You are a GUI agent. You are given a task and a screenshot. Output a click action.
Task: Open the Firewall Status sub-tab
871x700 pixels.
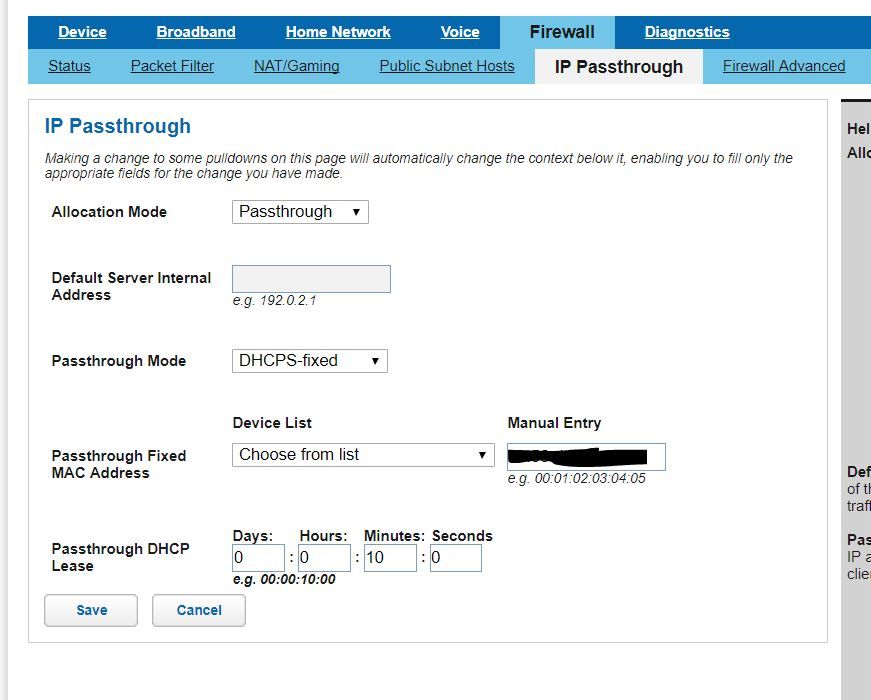coord(69,67)
